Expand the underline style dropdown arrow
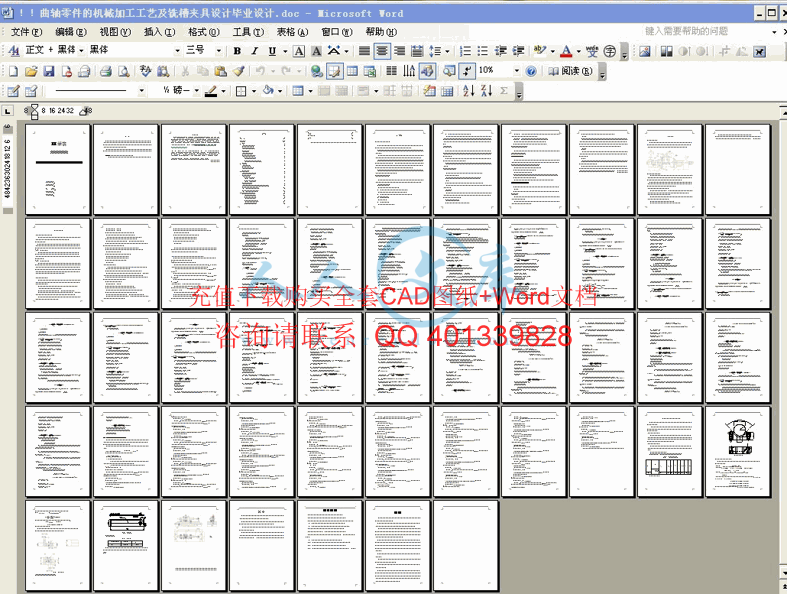This screenshot has height=594, width=787. pos(285,51)
